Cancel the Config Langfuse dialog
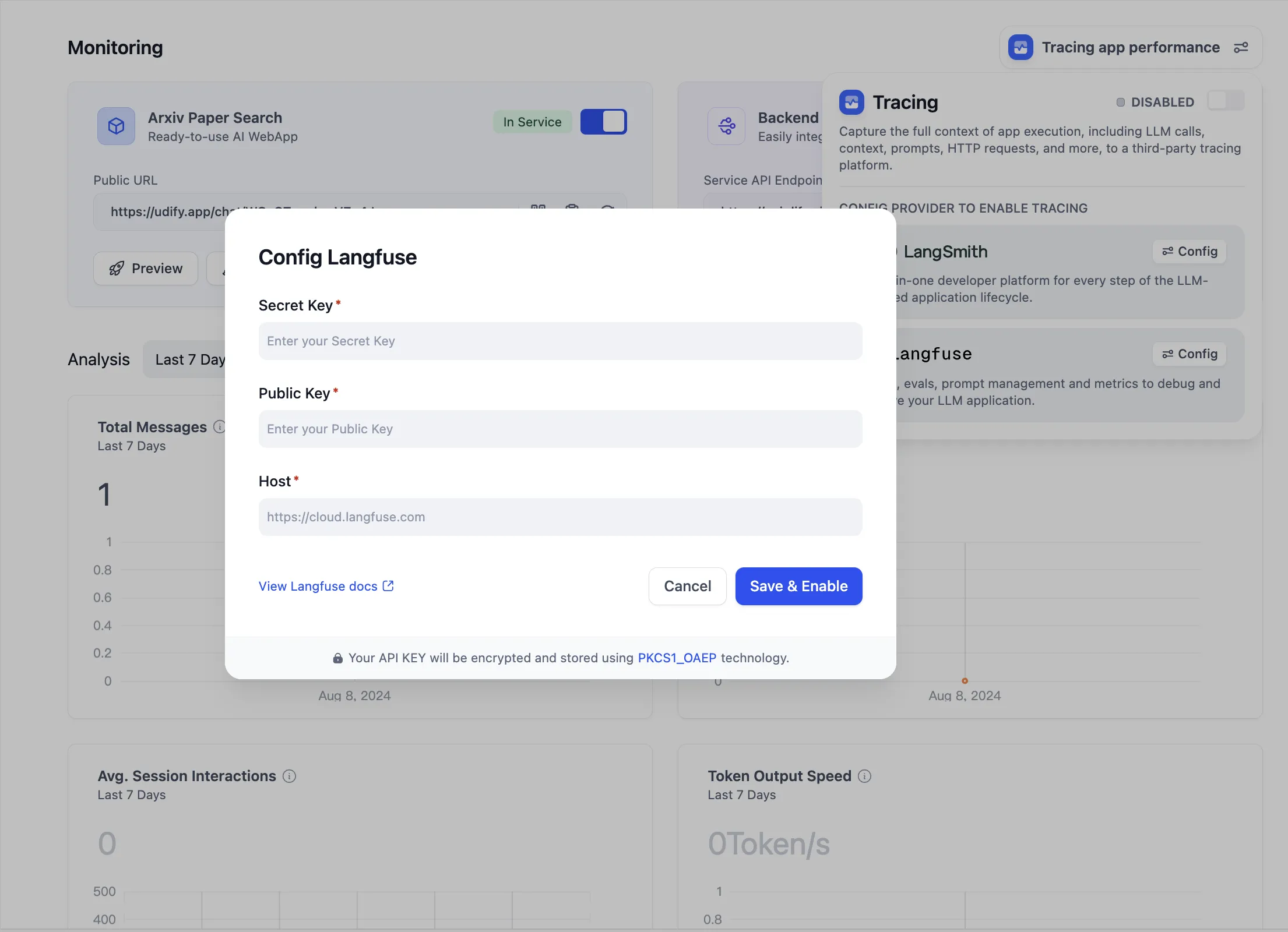Viewport: 1288px width, 932px height. [x=687, y=586]
